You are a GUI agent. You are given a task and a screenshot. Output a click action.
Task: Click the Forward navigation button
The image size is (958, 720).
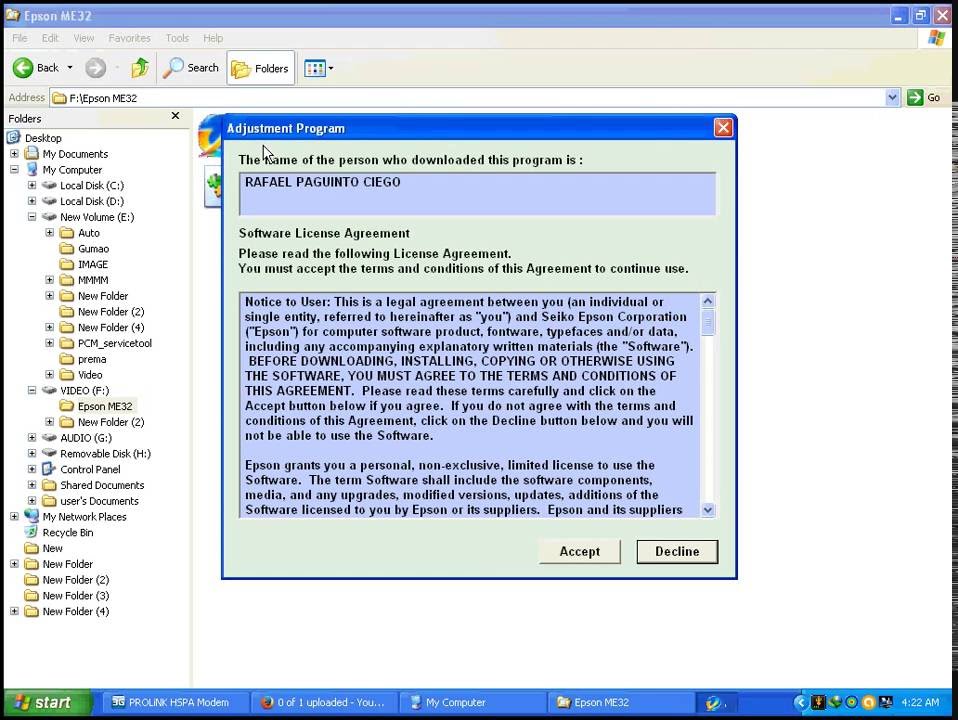(x=95, y=68)
